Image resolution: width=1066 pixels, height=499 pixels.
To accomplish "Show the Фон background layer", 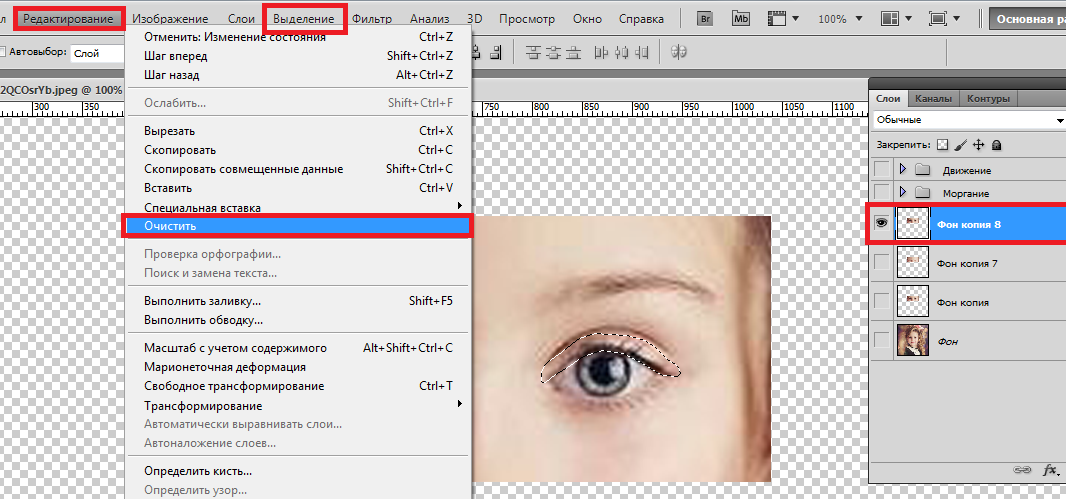I will [x=881, y=341].
